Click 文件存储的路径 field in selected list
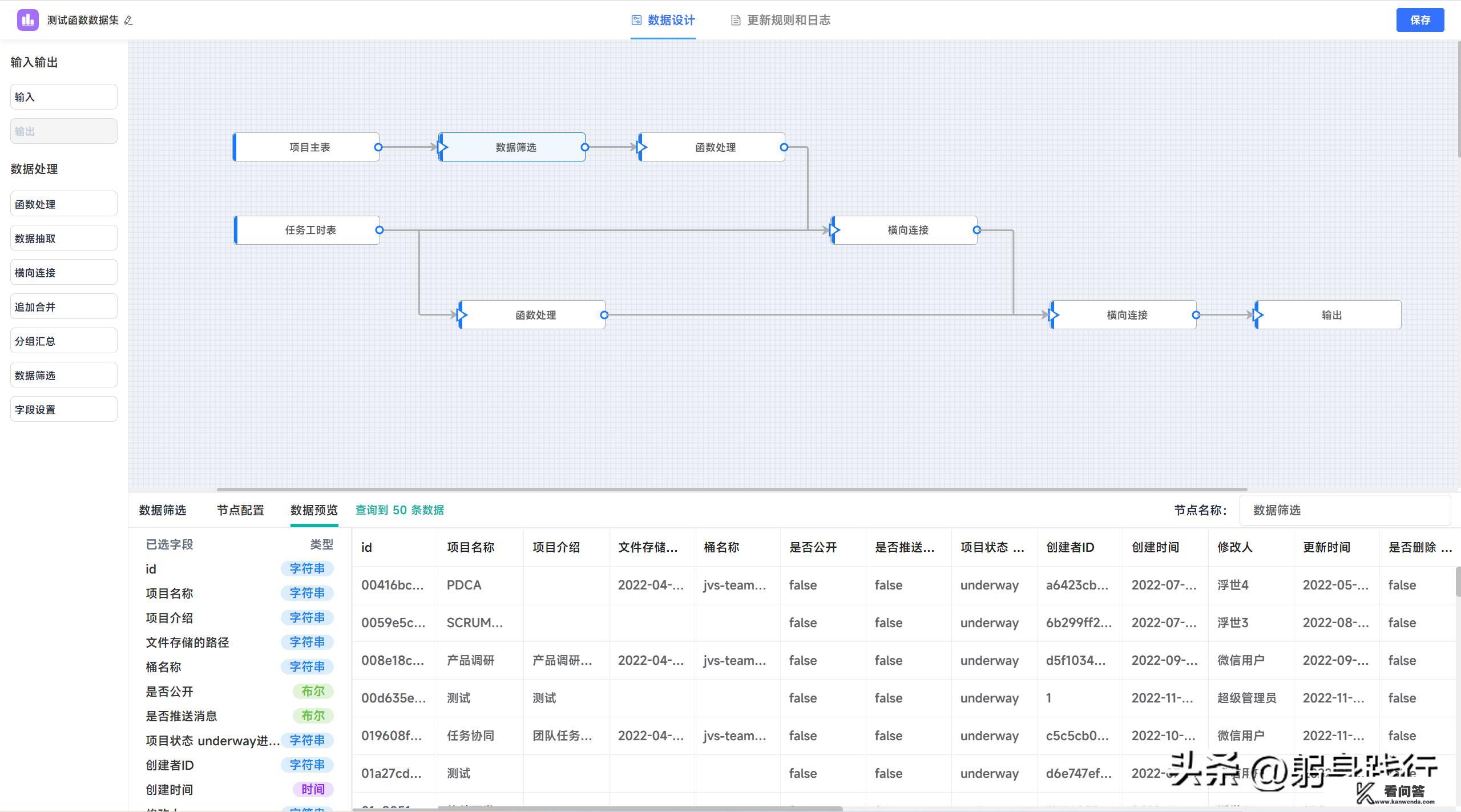The width and height of the screenshot is (1461, 812). pyautogui.click(x=187, y=643)
